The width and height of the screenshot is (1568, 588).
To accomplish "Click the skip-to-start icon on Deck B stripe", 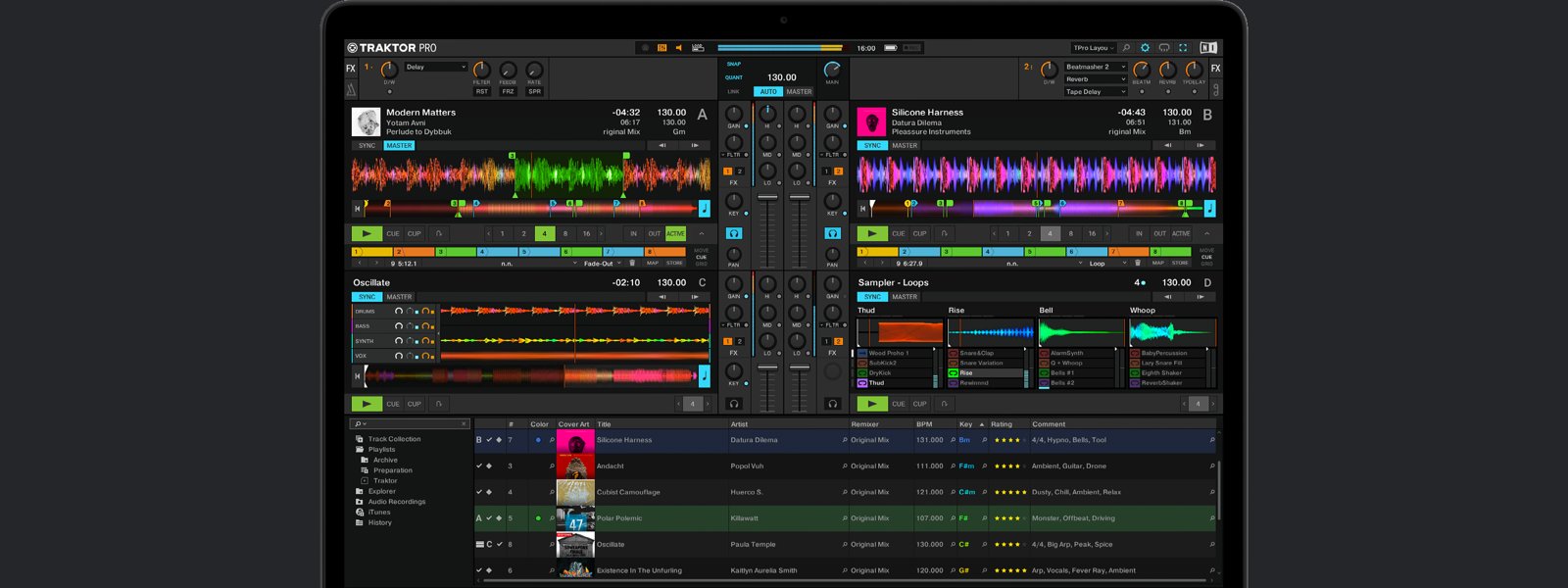I will pyautogui.click(x=862, y=209).
